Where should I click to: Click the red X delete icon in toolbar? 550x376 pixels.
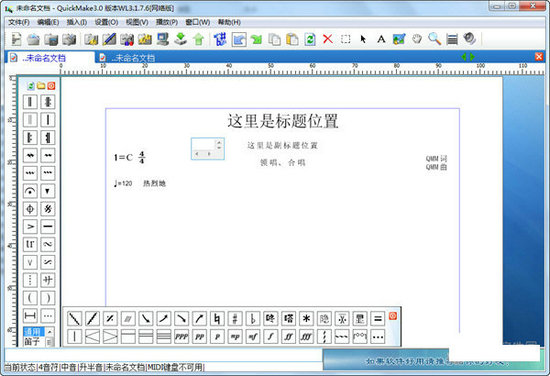tap(328, 39)
